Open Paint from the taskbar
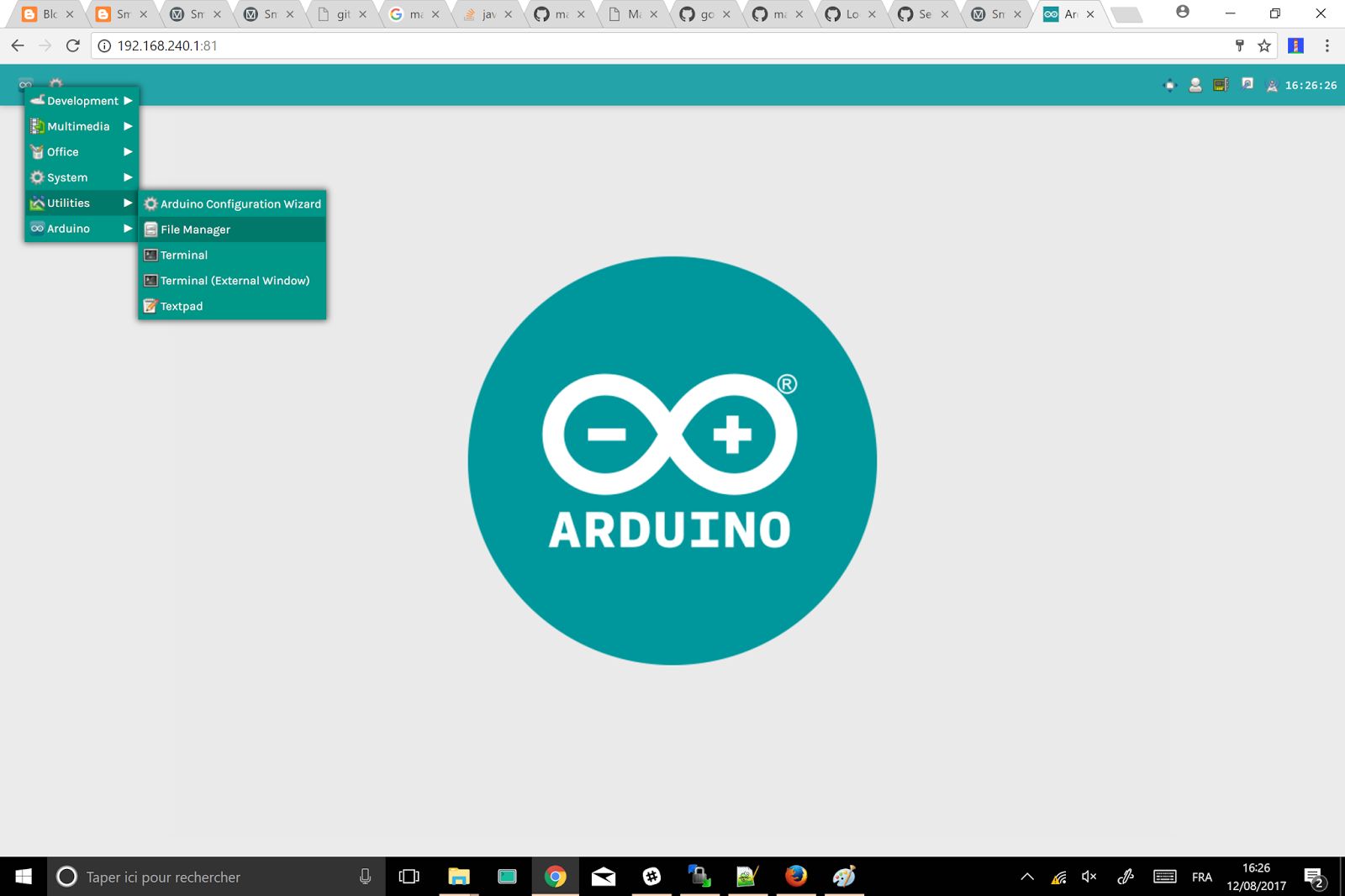Image resolution: width=1345 pixels, height=896 pixels. [x=844, y=877]
